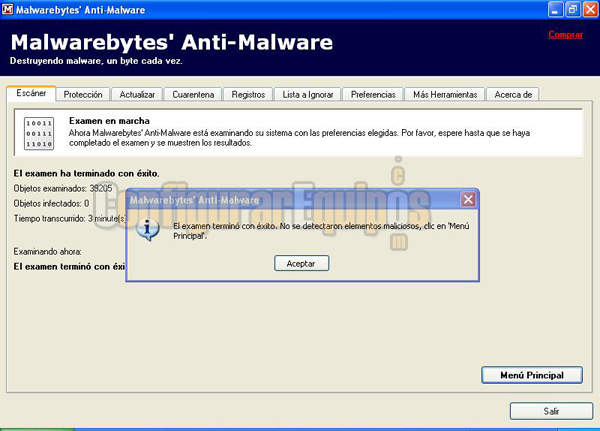This screenshot has width=600, height=431.
Task: Click the blue information bubble icon
Action: pos(148,229)
